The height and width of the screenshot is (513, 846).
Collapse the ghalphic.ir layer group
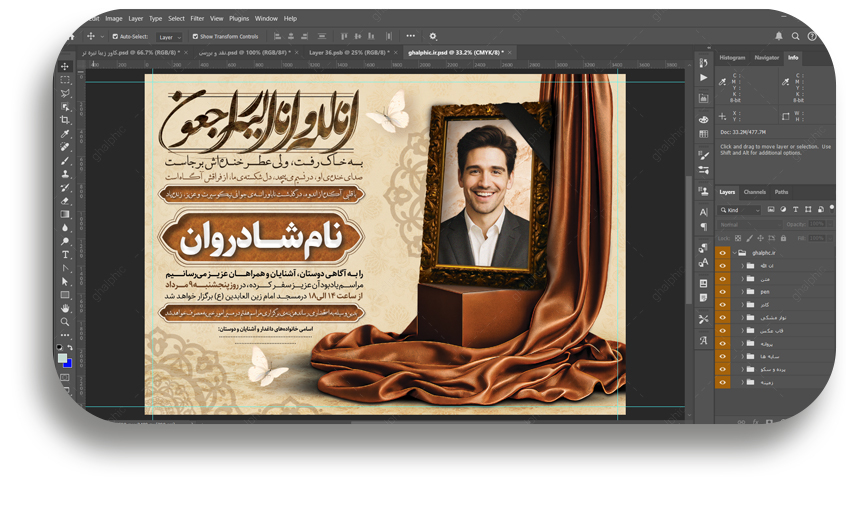coord(734,253)
